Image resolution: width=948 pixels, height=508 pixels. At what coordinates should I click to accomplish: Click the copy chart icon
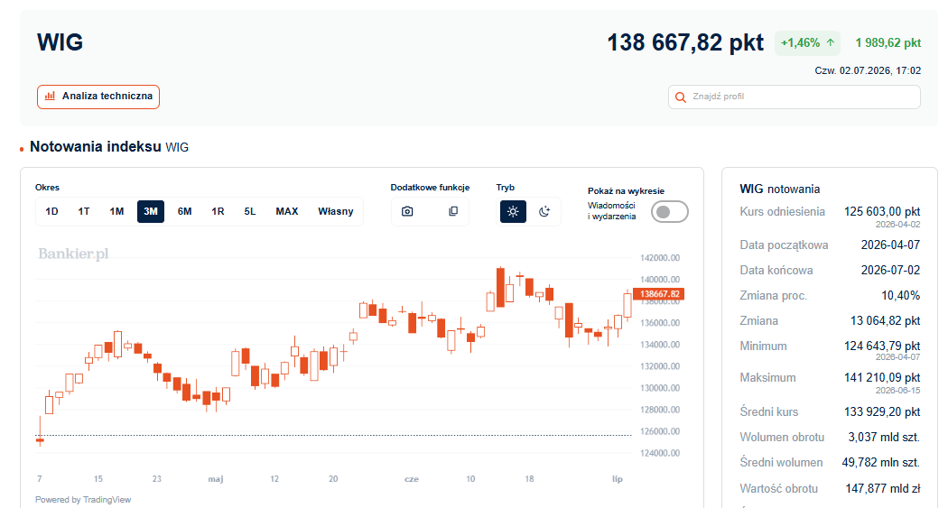pyautogui.click(x=453, y=212)
